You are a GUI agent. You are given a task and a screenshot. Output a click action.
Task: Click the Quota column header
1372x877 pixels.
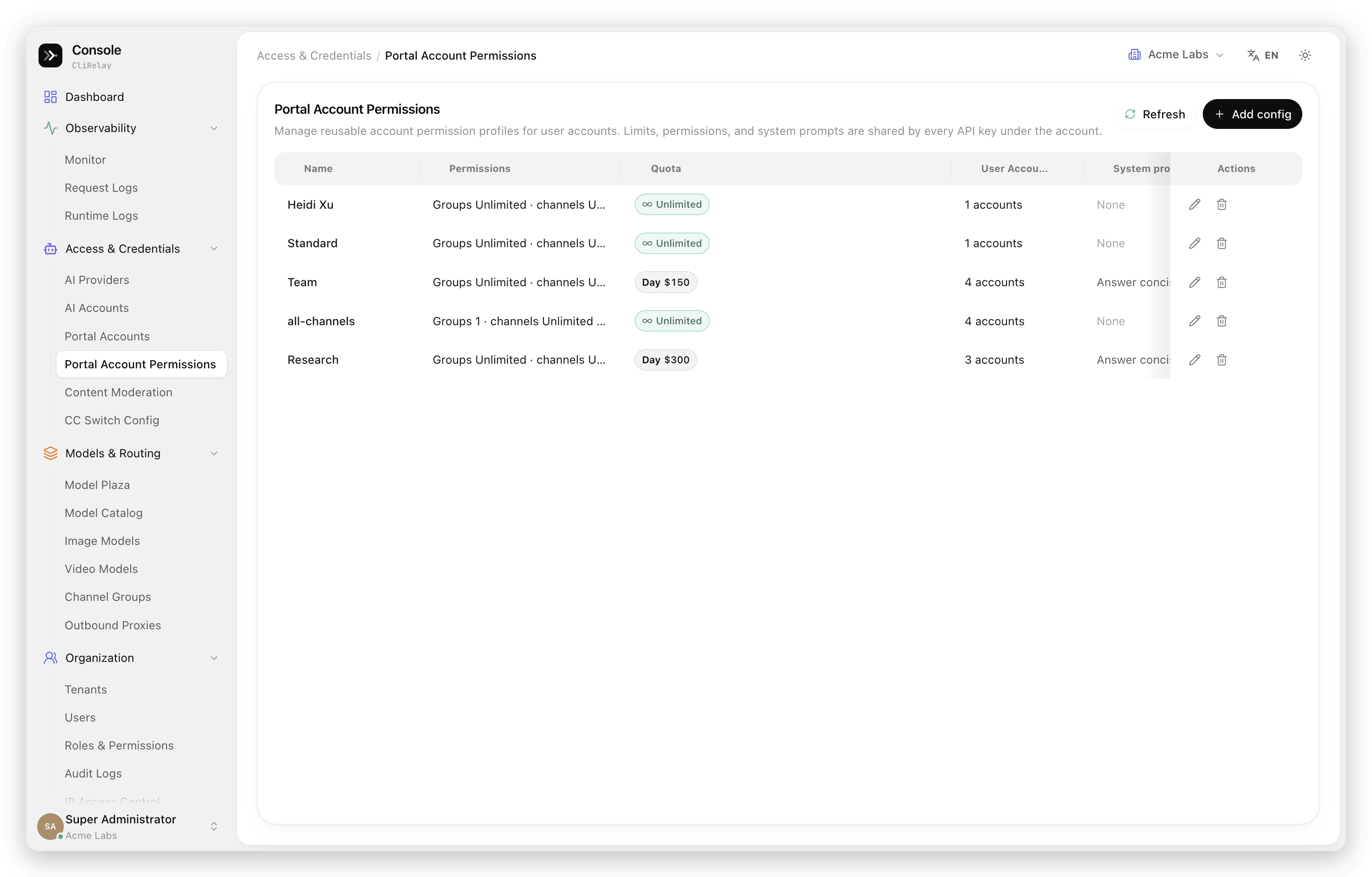coord(665,169)
